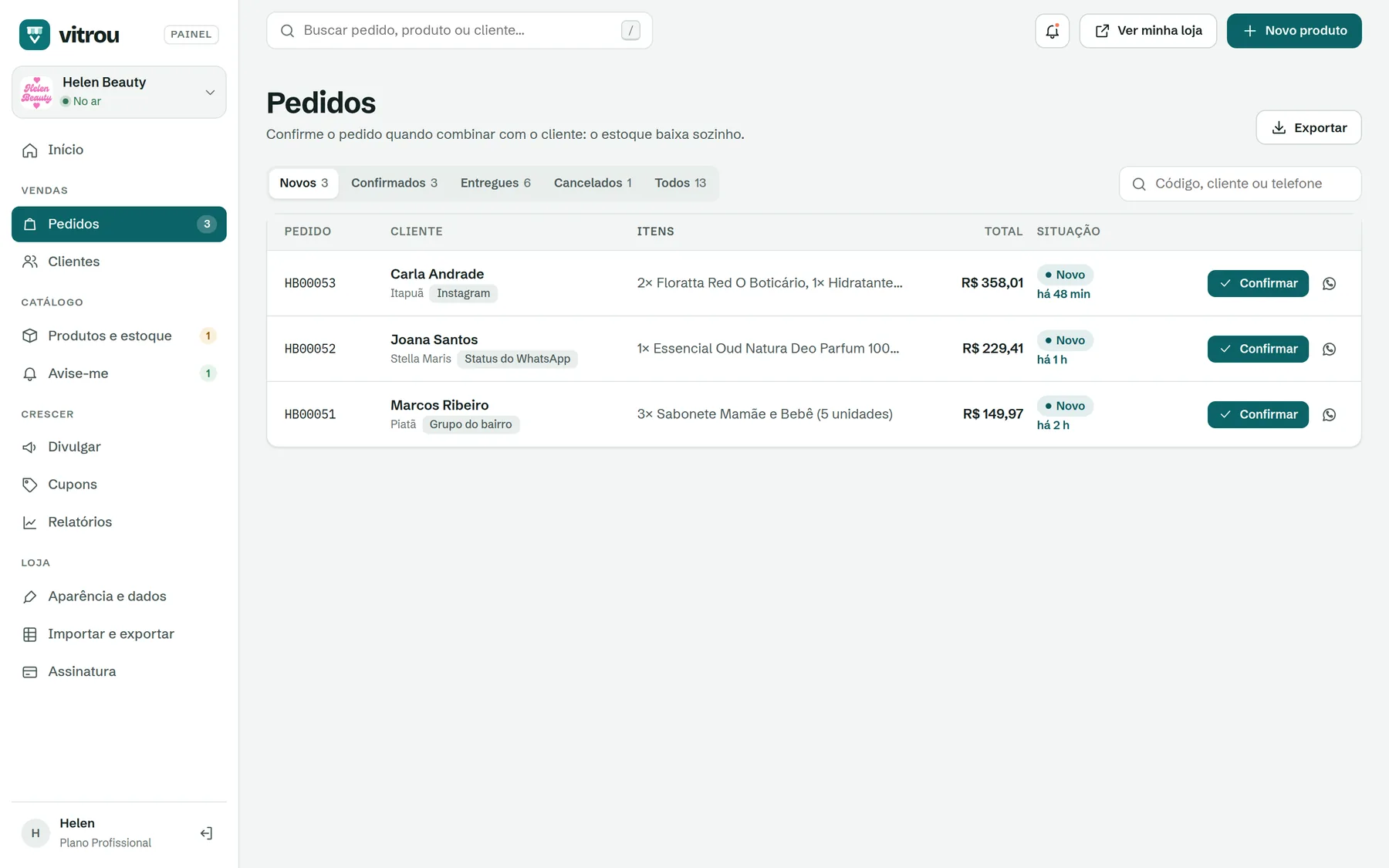Open Produtos e estoque
Screen dimensions: 1389x868
click(x=119, y=336)
